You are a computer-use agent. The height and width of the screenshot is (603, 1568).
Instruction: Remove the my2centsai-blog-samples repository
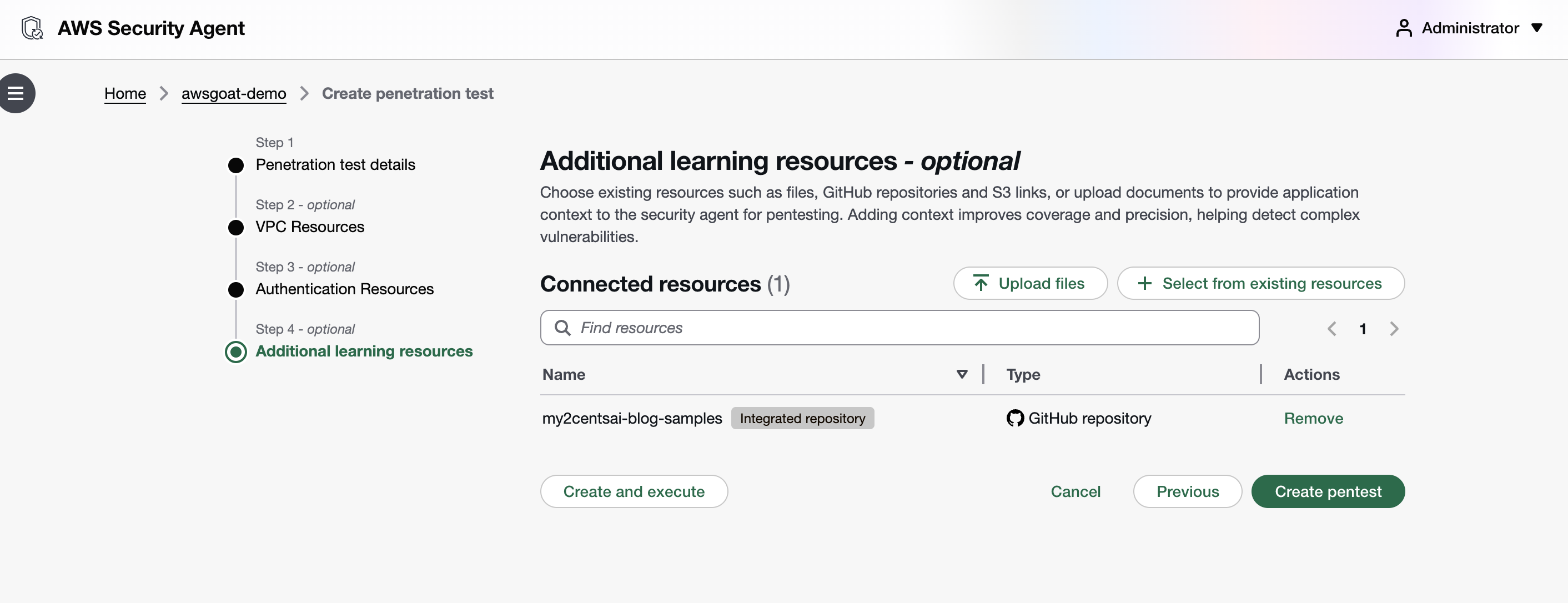1314,418
